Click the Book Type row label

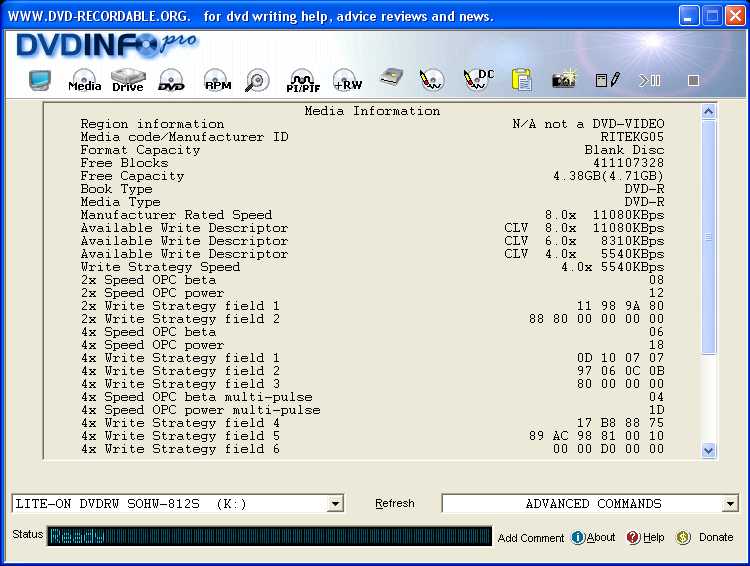[116, 189]
